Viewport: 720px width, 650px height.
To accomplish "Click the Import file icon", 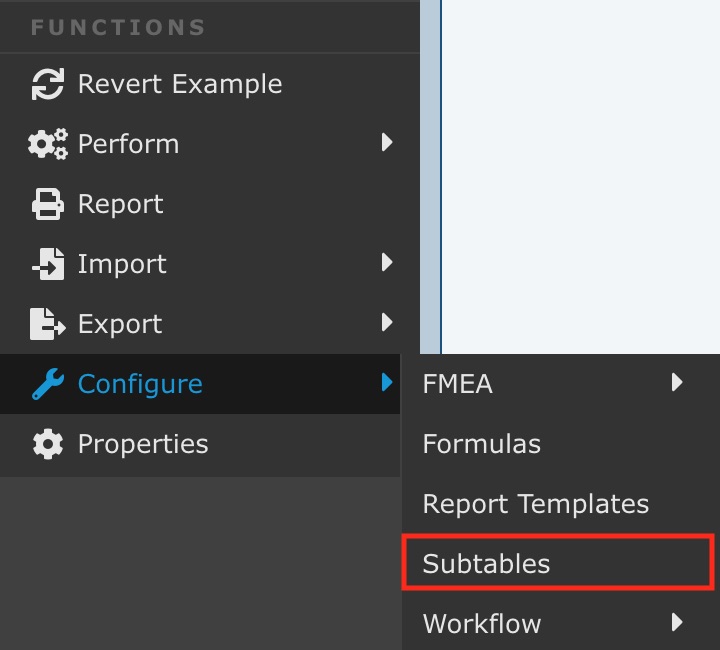I will (47, 264).
